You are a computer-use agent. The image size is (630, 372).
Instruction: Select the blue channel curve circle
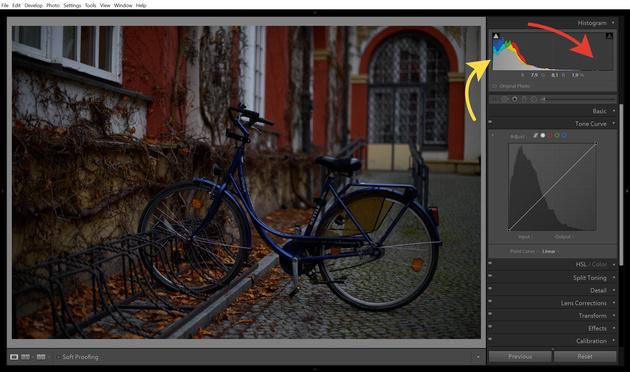click(564, 136)
